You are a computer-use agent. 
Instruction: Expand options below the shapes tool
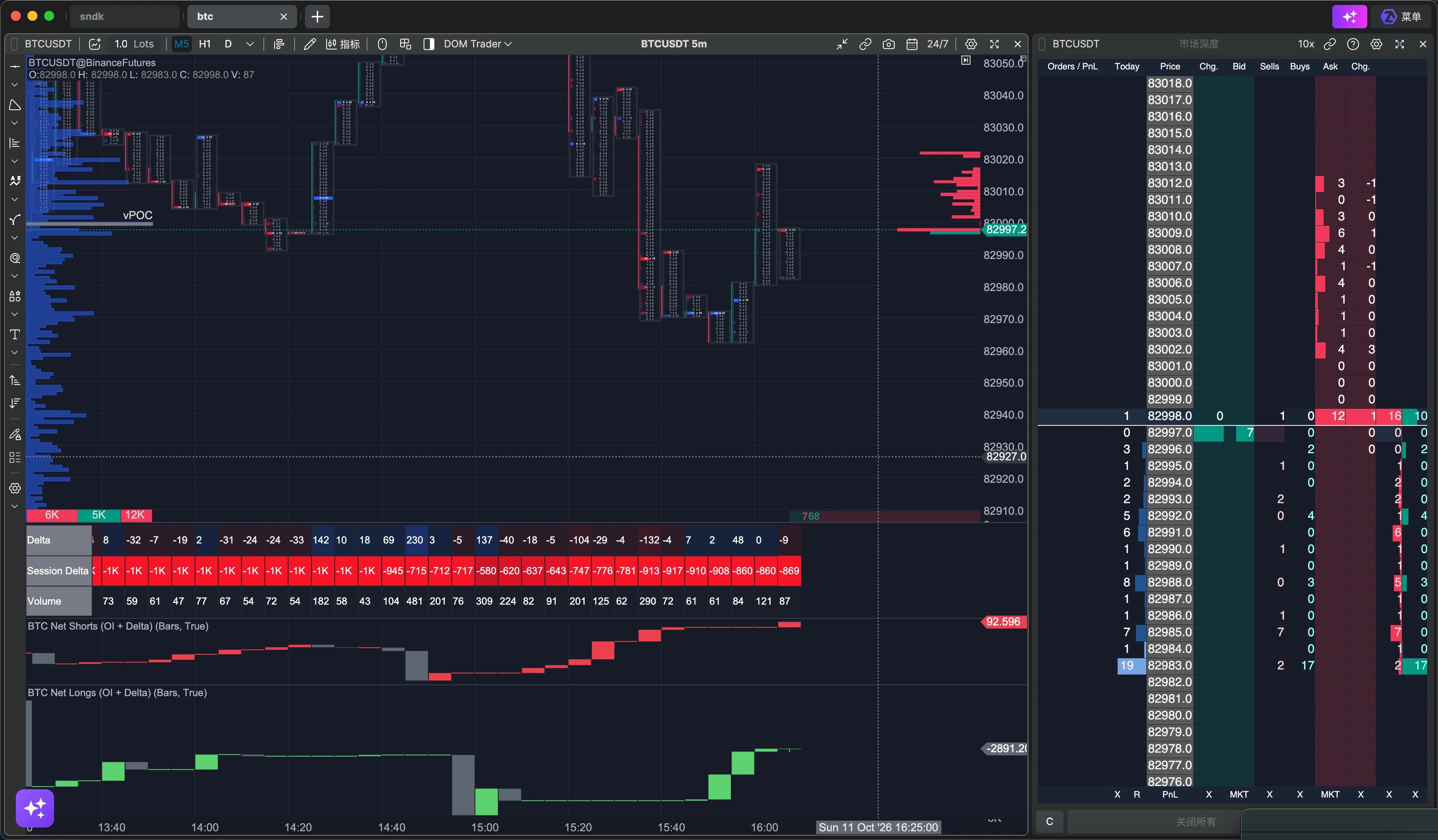15,123
